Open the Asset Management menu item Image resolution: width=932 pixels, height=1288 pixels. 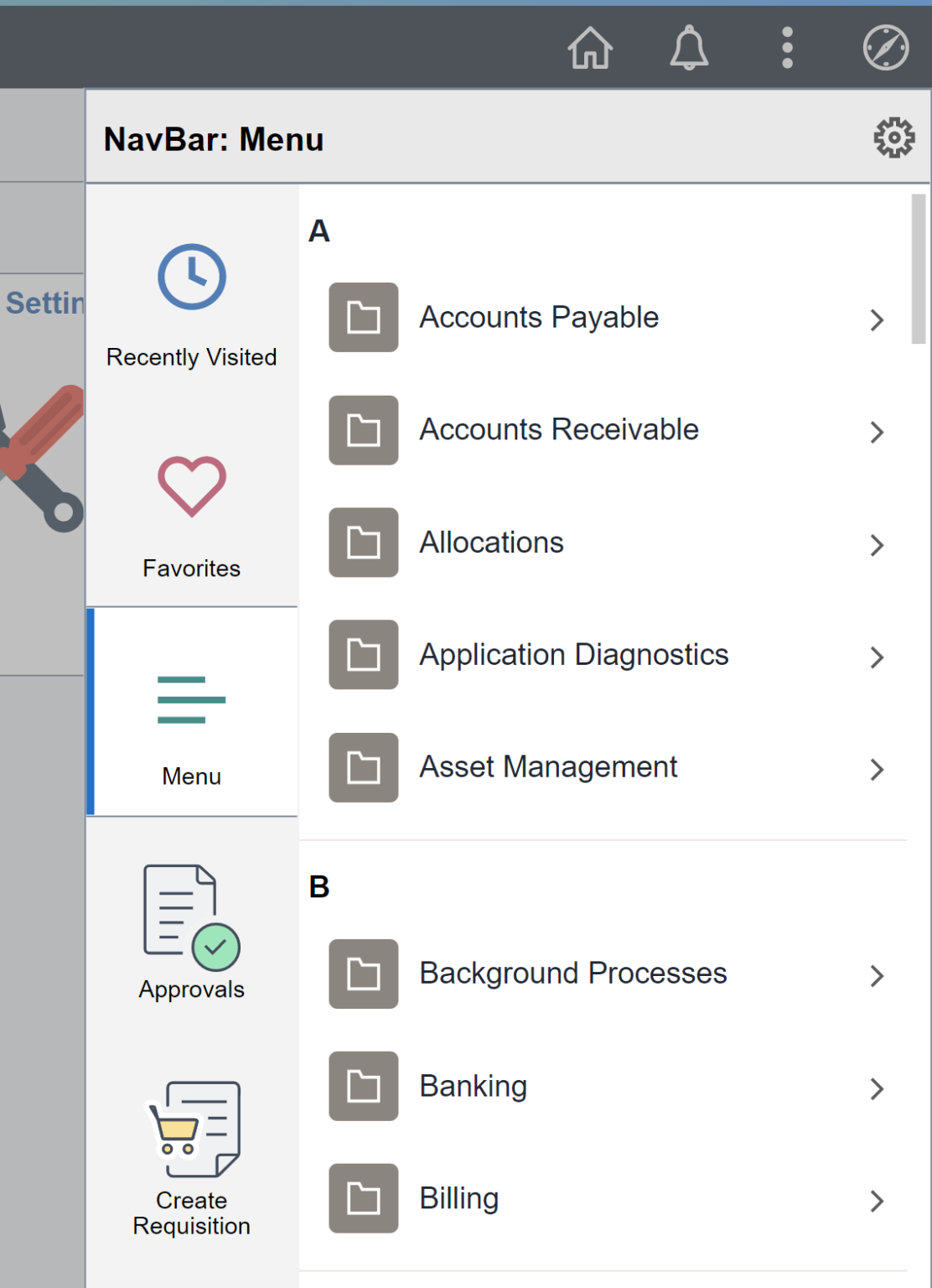[548, 767]
